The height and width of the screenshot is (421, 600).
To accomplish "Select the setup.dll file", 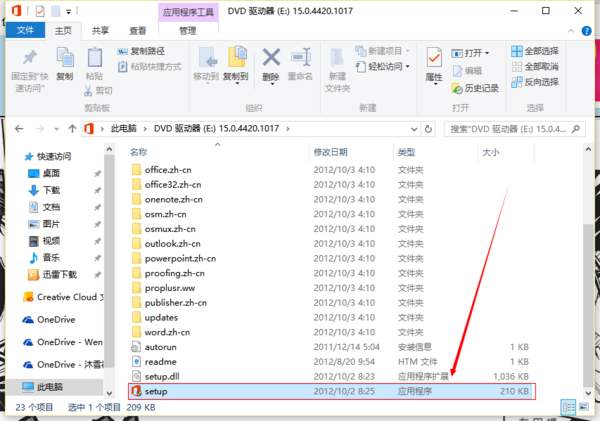I will pyautogui.click(x=162, y=377).
